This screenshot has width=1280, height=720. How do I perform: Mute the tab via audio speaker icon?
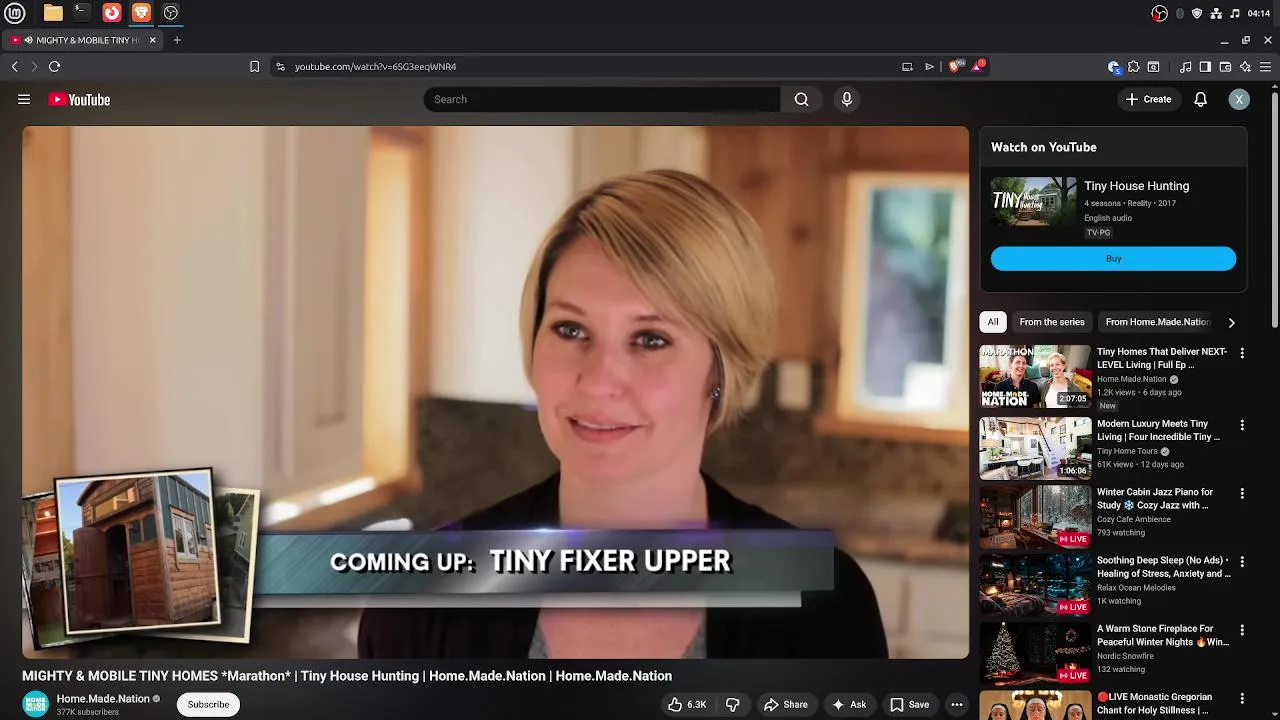(29, 40)
